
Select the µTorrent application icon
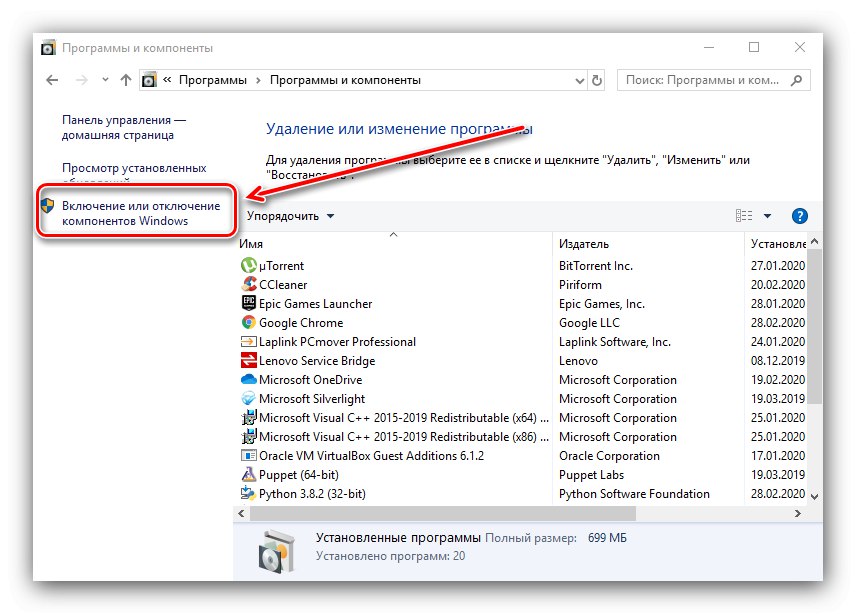point(247,265)
